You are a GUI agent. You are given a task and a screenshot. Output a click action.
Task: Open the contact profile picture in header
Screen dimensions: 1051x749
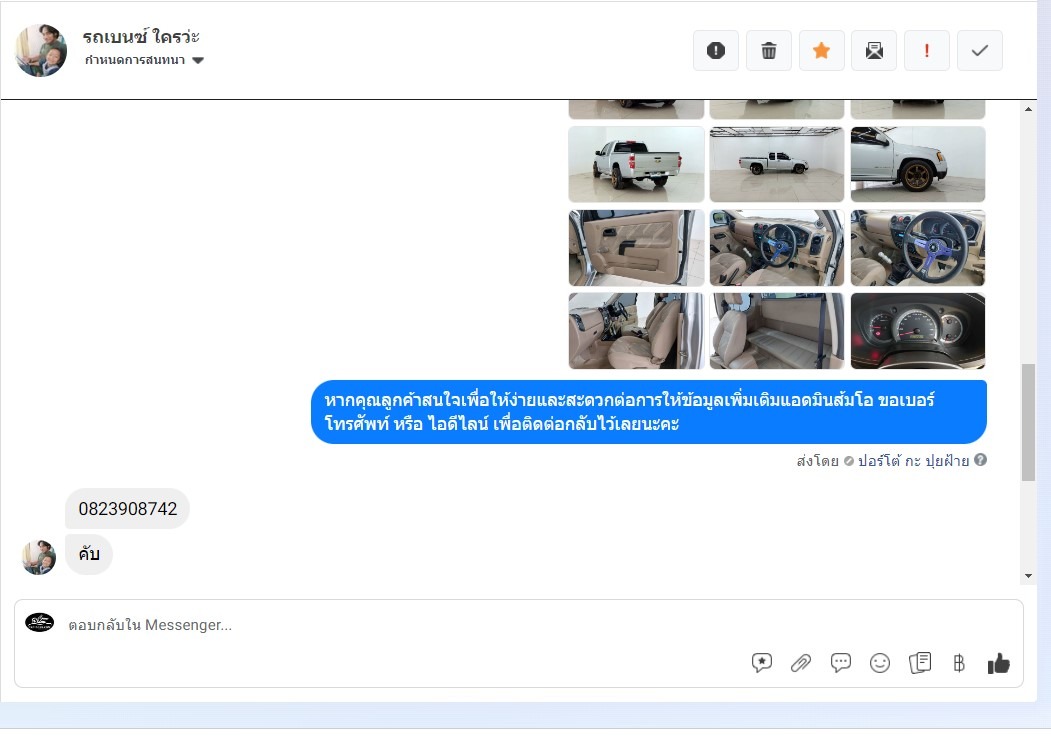pos(41,50)
